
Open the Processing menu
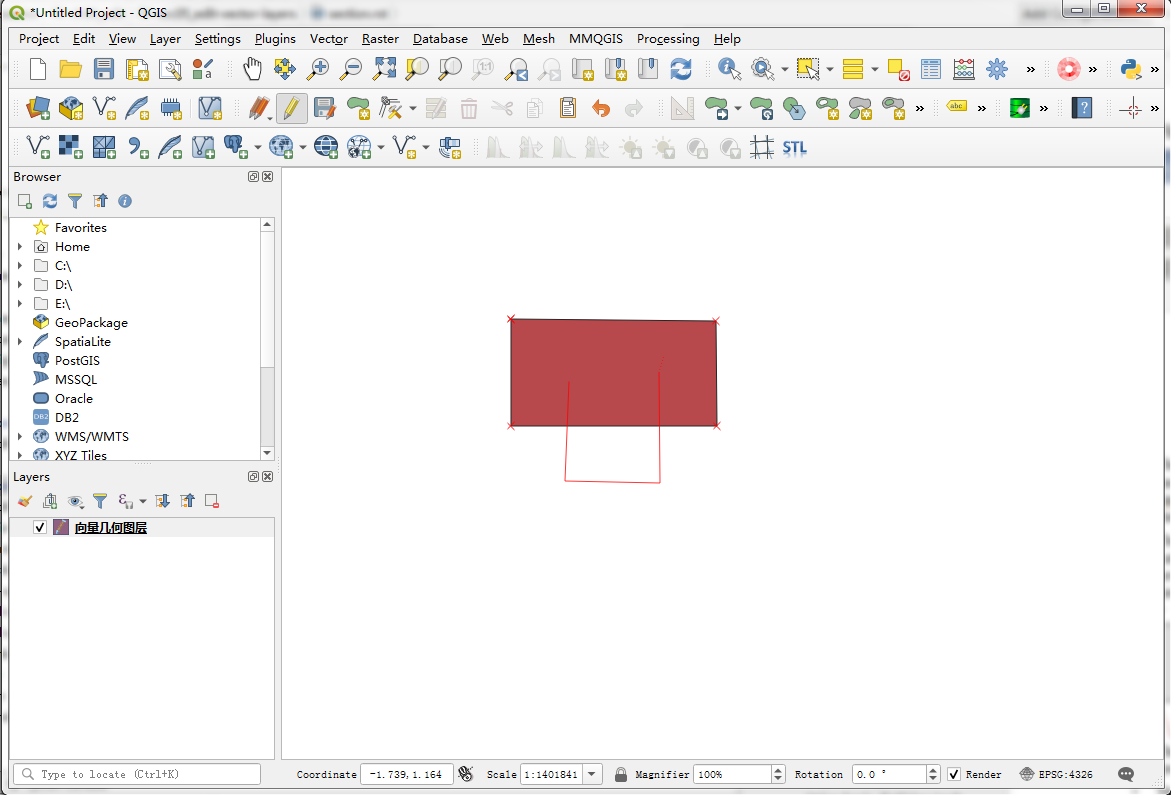[x=668, y=39]
